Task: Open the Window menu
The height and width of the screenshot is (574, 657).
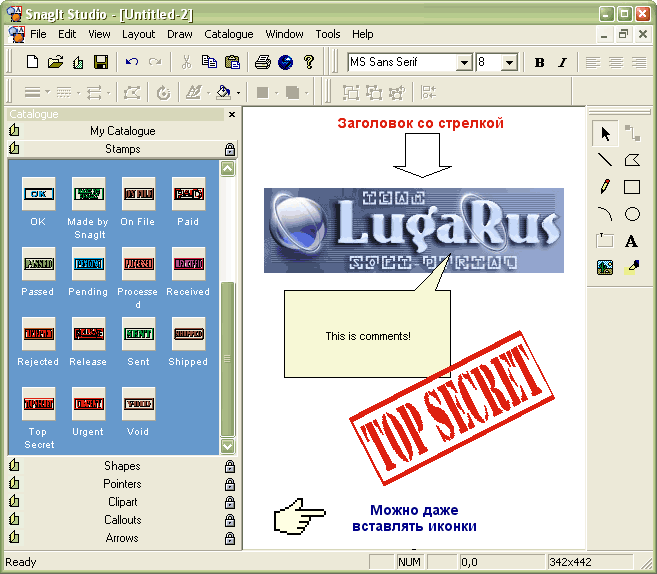Action: pos(284,34)
